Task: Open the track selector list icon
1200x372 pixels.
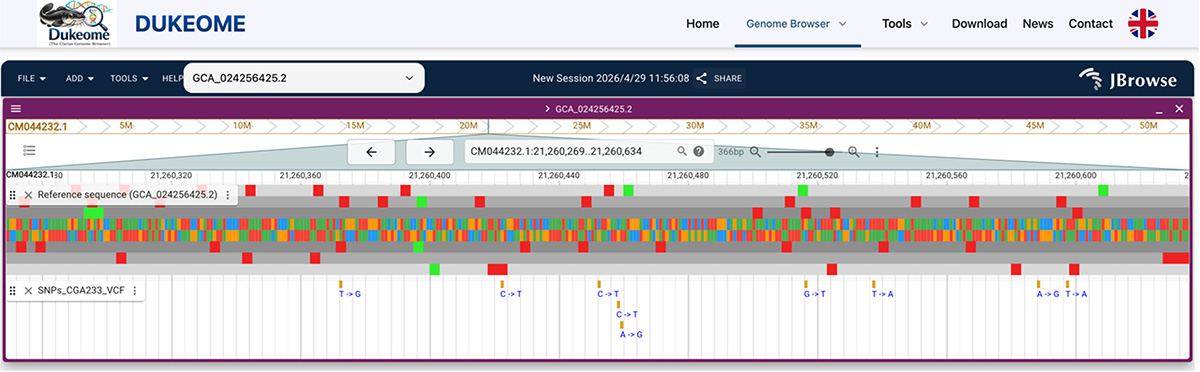Action: click(30, 151)
